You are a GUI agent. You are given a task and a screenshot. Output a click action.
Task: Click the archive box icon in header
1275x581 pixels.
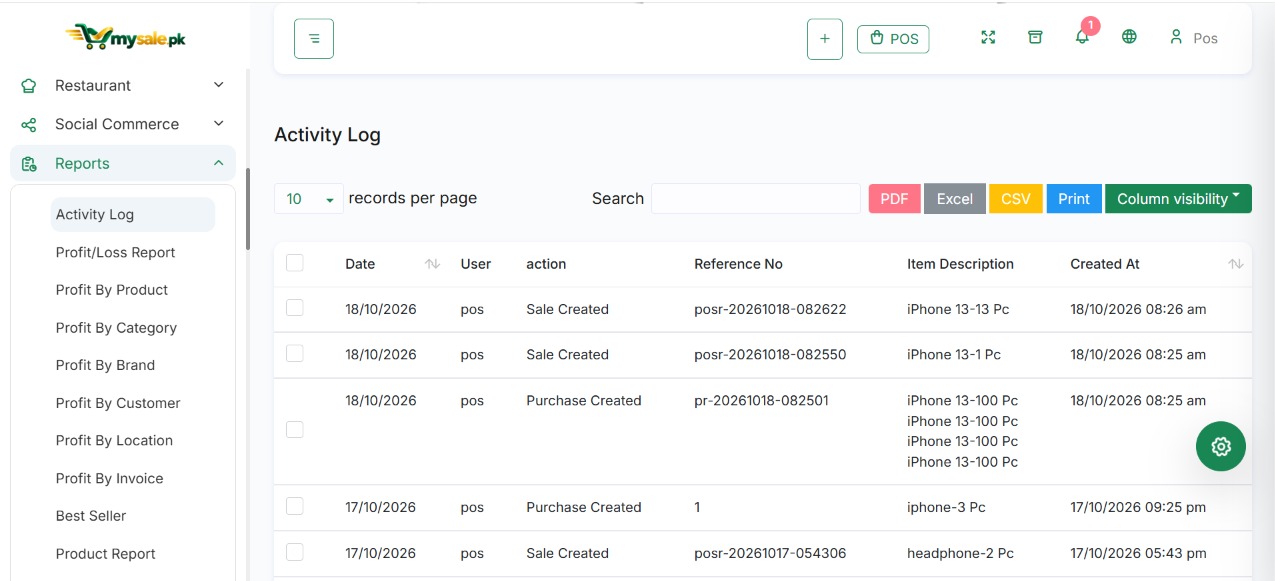(1035, 37)
